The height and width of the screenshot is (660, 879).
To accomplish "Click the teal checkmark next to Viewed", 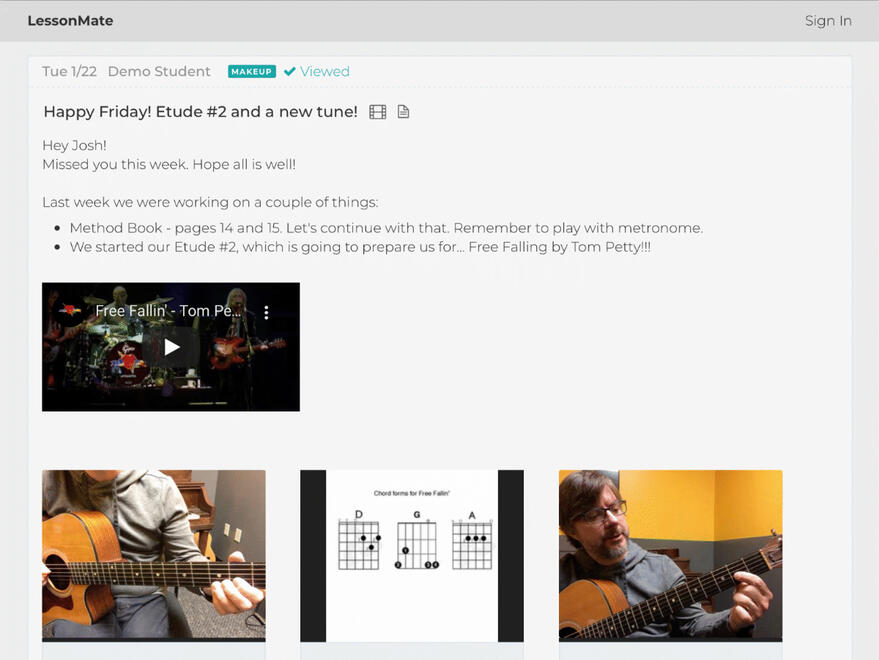I will (x=290, y=72).
